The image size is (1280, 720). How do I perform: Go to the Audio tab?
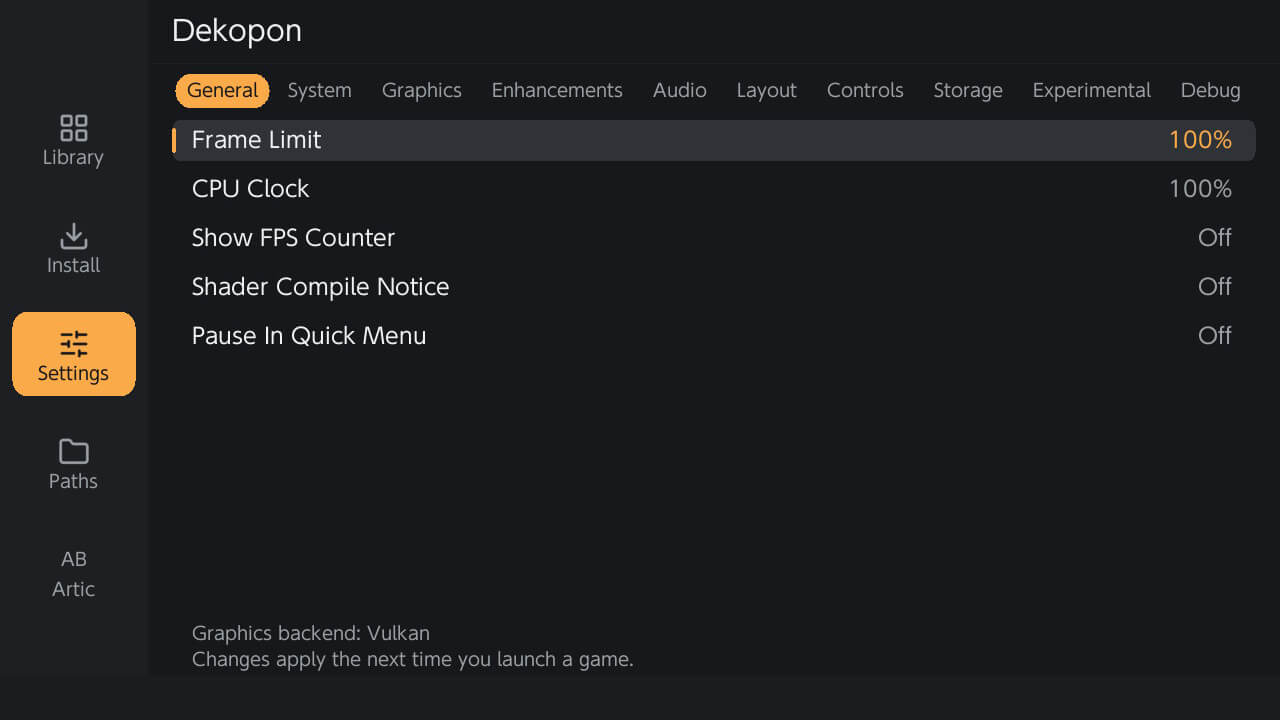click(x=680, y=90)
